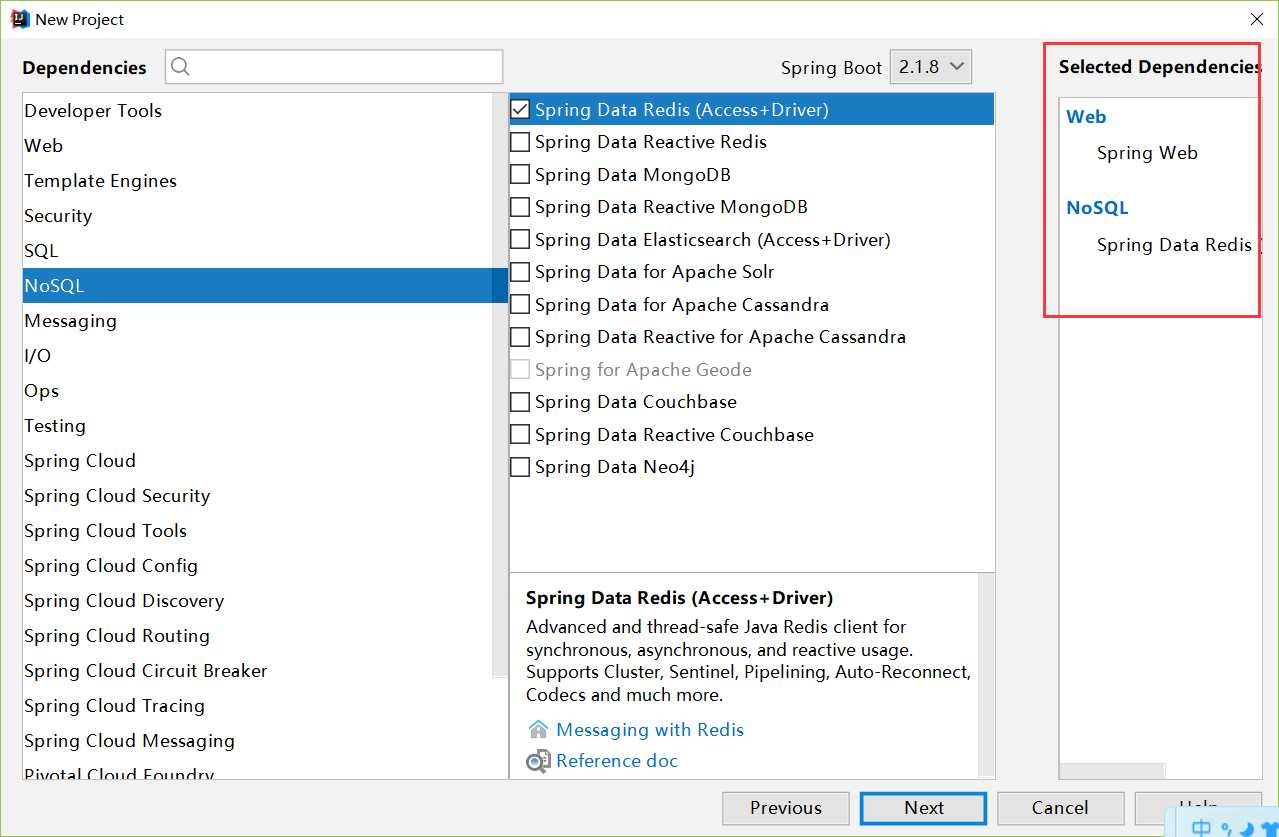
Task: Select Spring Cloud Discovery category
Action: [258, 601]
